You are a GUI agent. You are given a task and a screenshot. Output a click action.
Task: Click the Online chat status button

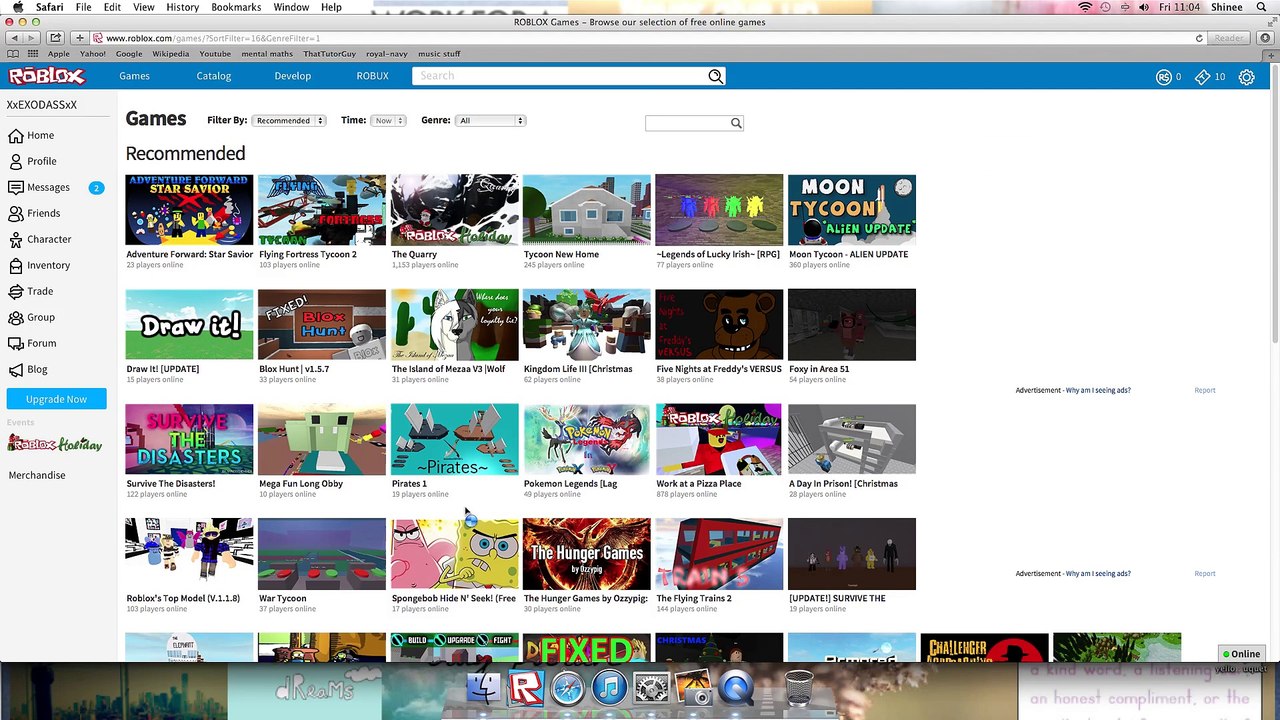(1241, 654)
